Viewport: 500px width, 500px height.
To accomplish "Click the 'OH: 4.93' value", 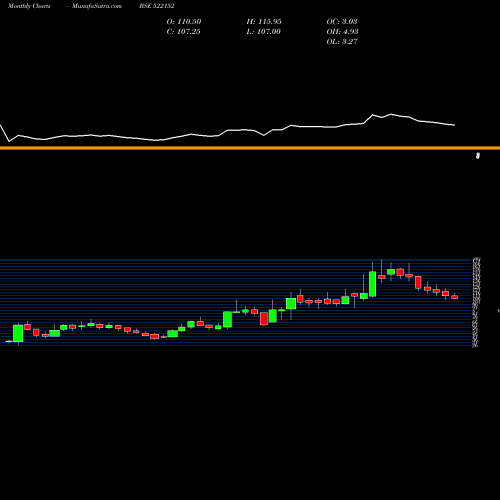I will click(342, 32).
